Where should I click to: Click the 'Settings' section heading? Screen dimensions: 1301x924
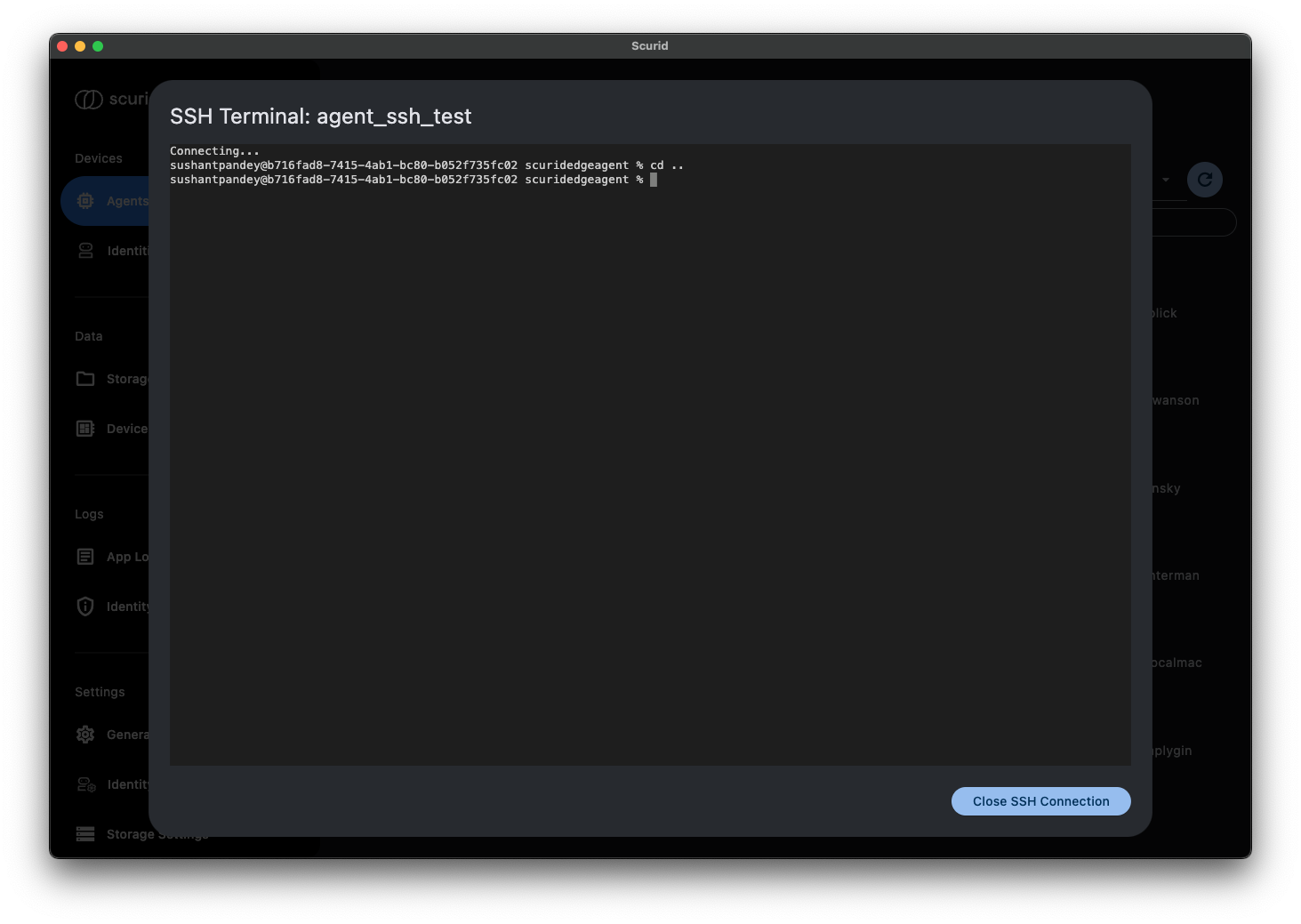coord(100,692)
